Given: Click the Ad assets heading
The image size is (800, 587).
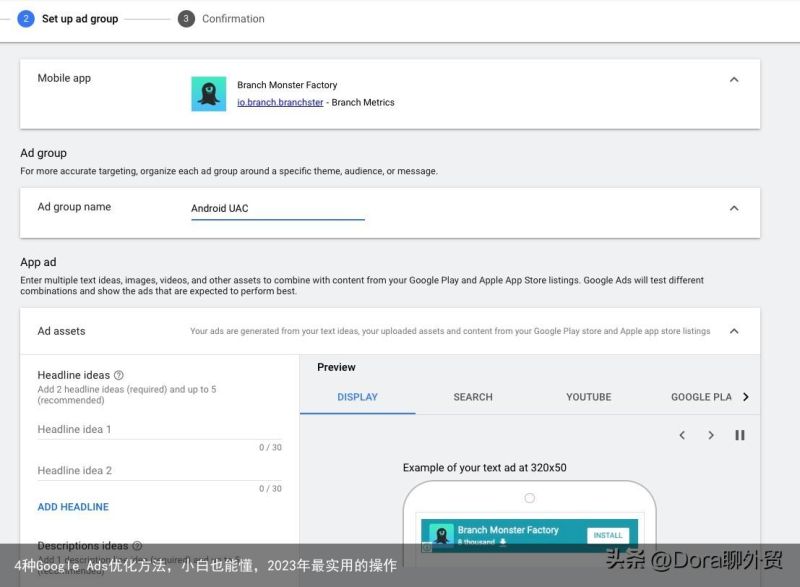Looking at the screenshot, I should click(x=61, y=331).
